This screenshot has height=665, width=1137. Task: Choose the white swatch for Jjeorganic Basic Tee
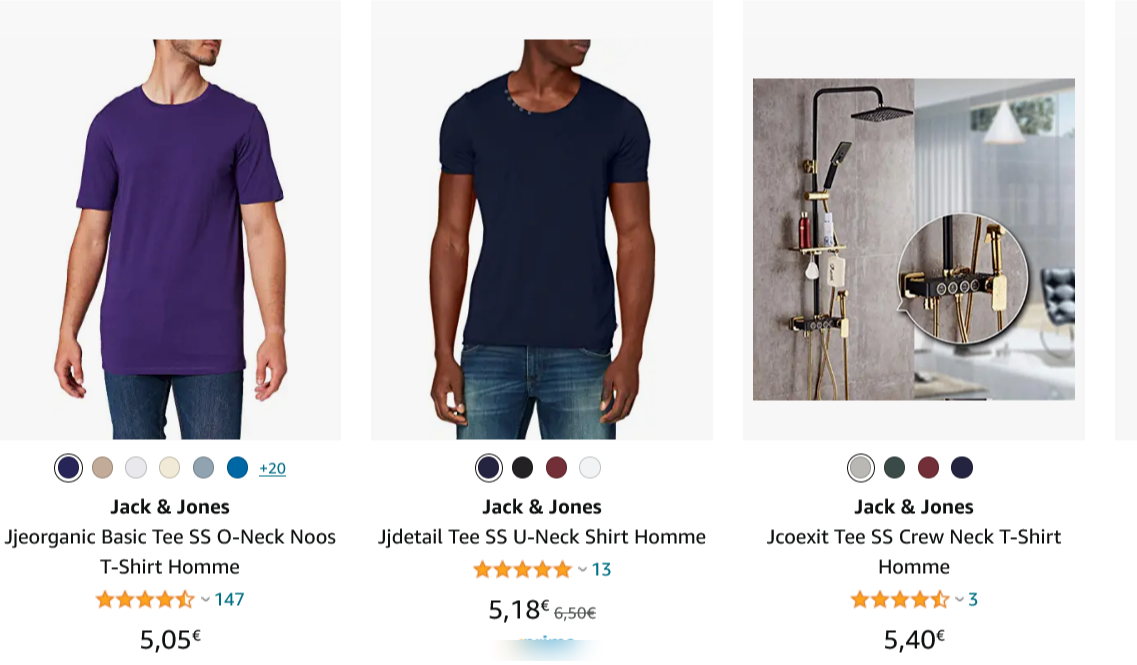pos(135,467)
